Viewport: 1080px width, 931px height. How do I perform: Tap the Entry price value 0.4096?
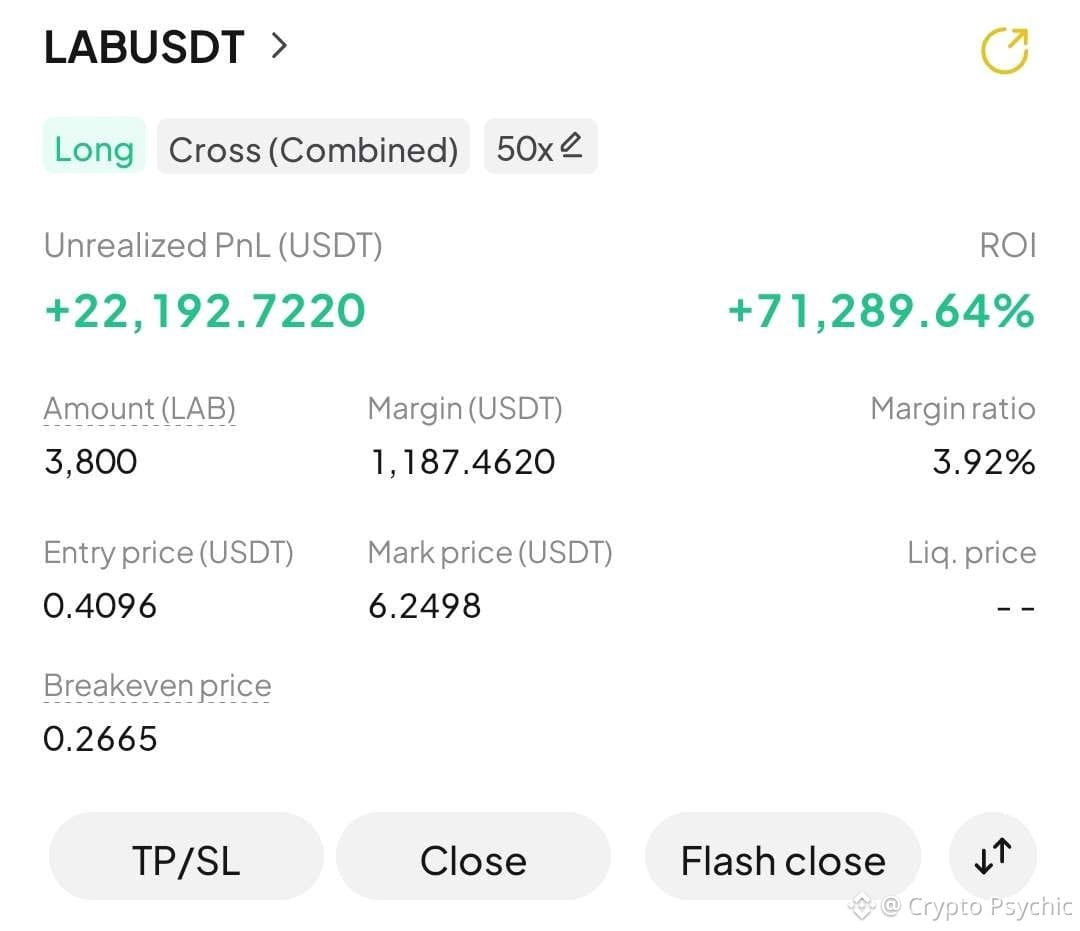pyautogui.click(x=100, y=607)
